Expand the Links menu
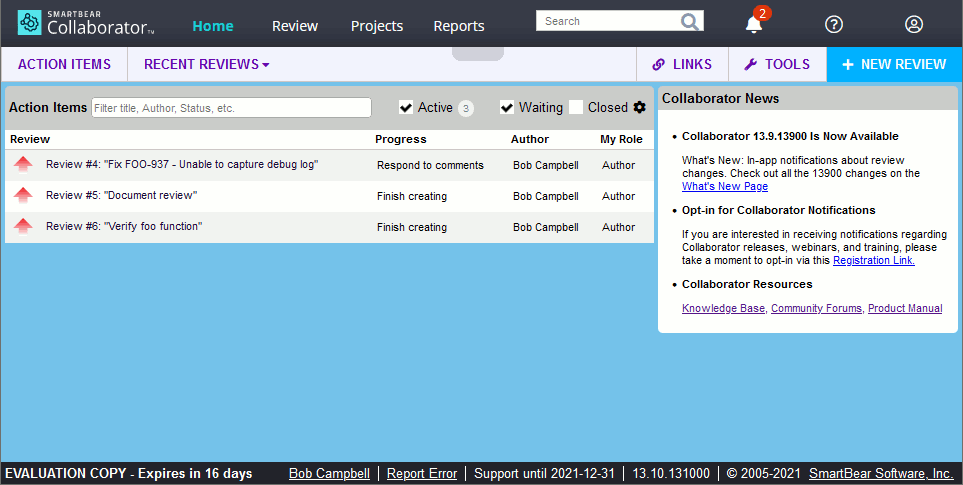963x485 pixels. pos(682,64)
